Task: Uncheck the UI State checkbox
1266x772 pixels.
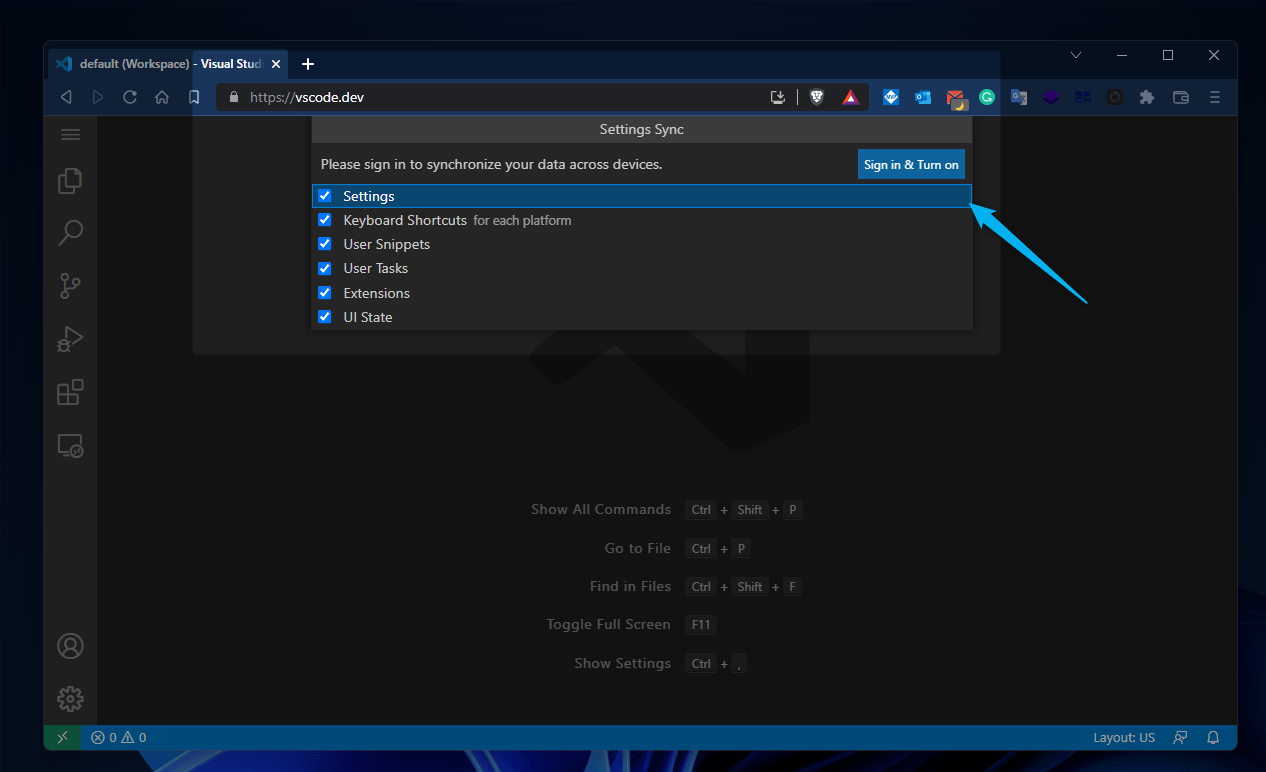Action: pos(324,317)
